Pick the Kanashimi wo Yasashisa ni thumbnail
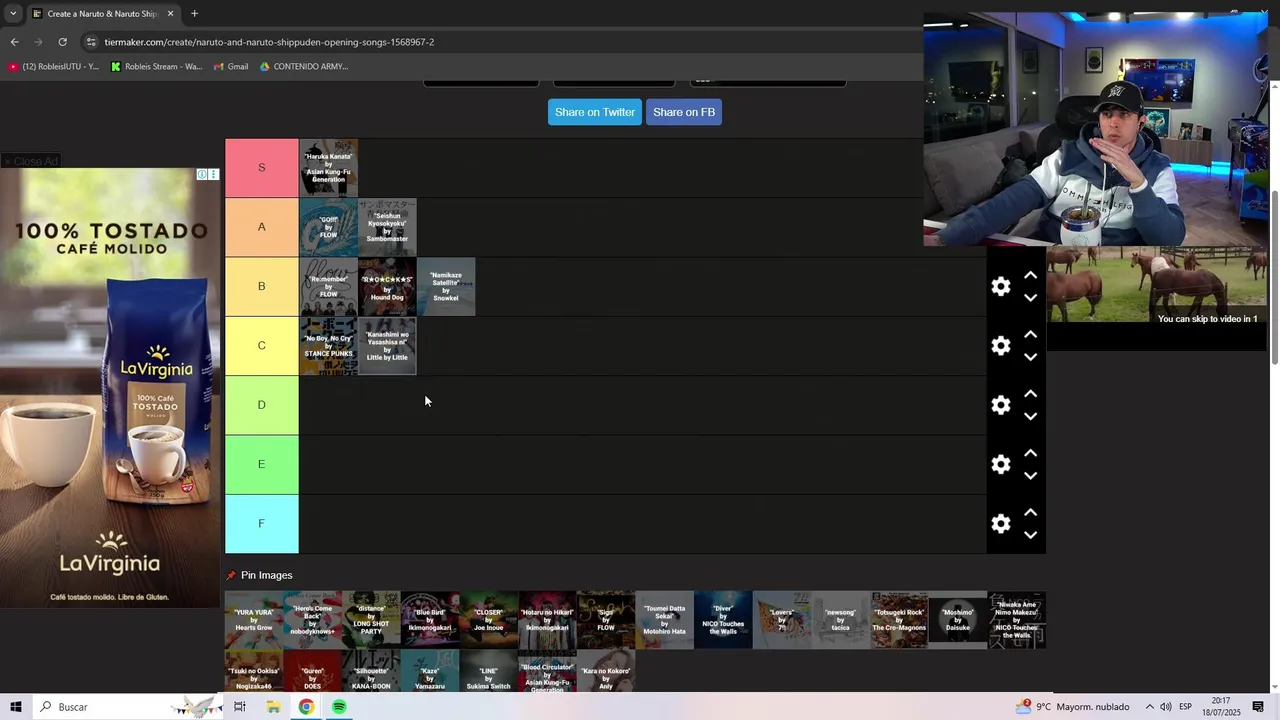This screenshot has width=1280, height=720. [387, 346]
